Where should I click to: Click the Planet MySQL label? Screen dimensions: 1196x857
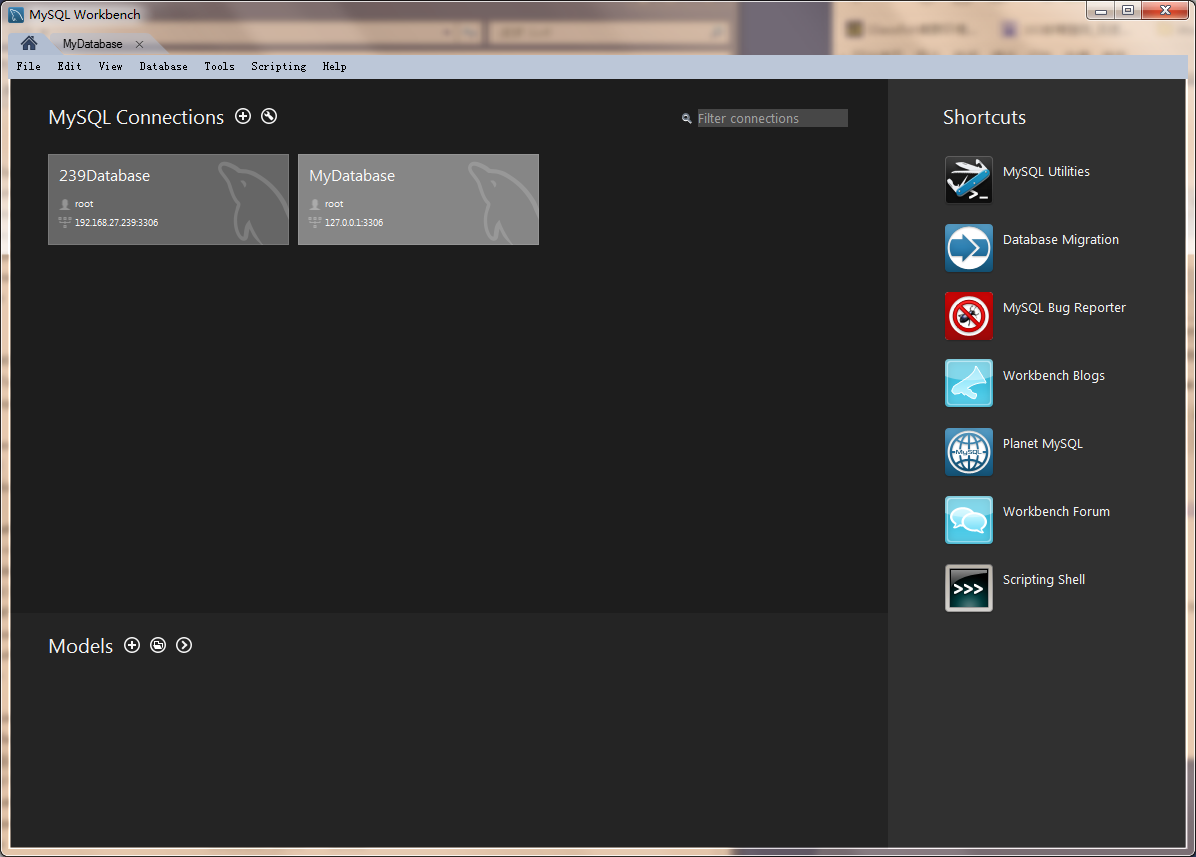coord(1042,443)
